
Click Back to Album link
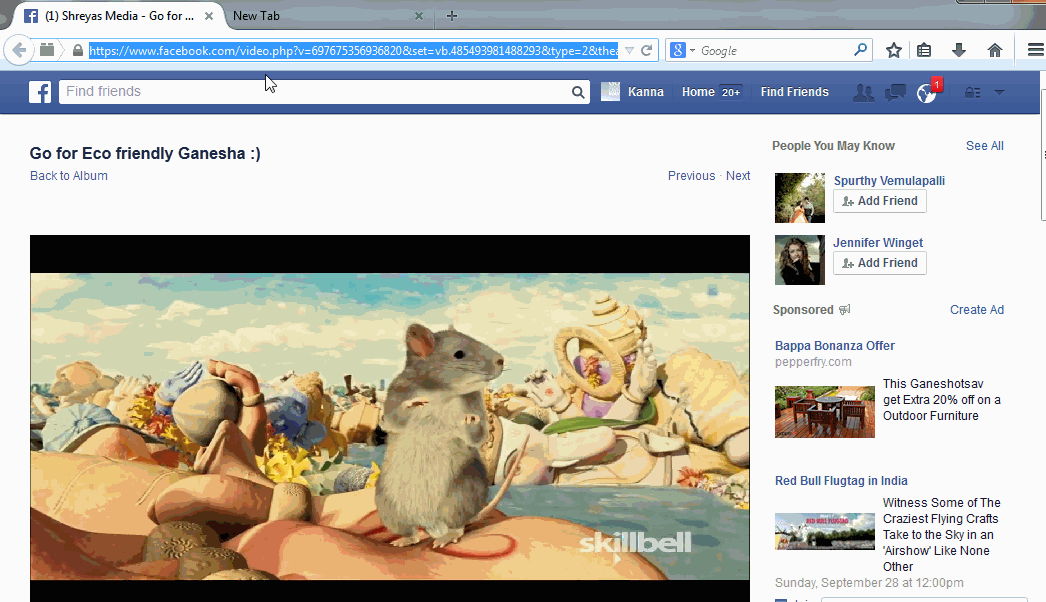point(69,176)
